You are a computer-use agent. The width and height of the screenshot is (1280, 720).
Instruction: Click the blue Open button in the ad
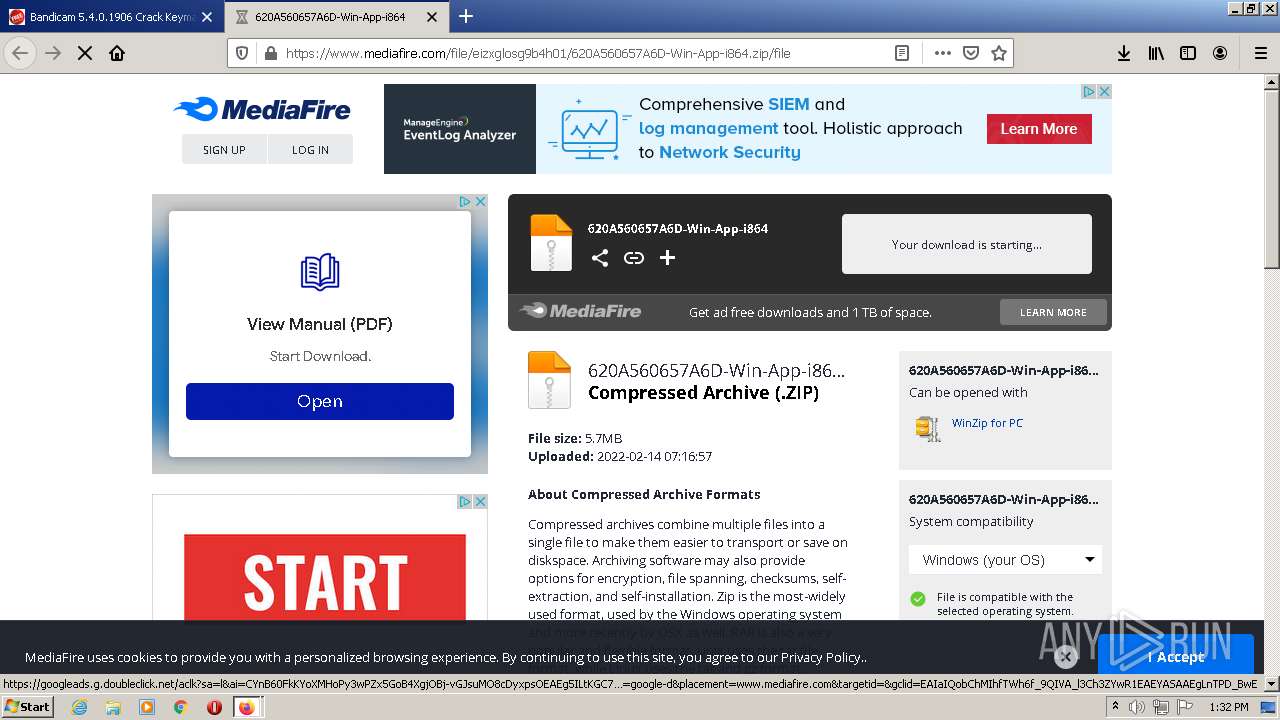click(x=320, y=401)
